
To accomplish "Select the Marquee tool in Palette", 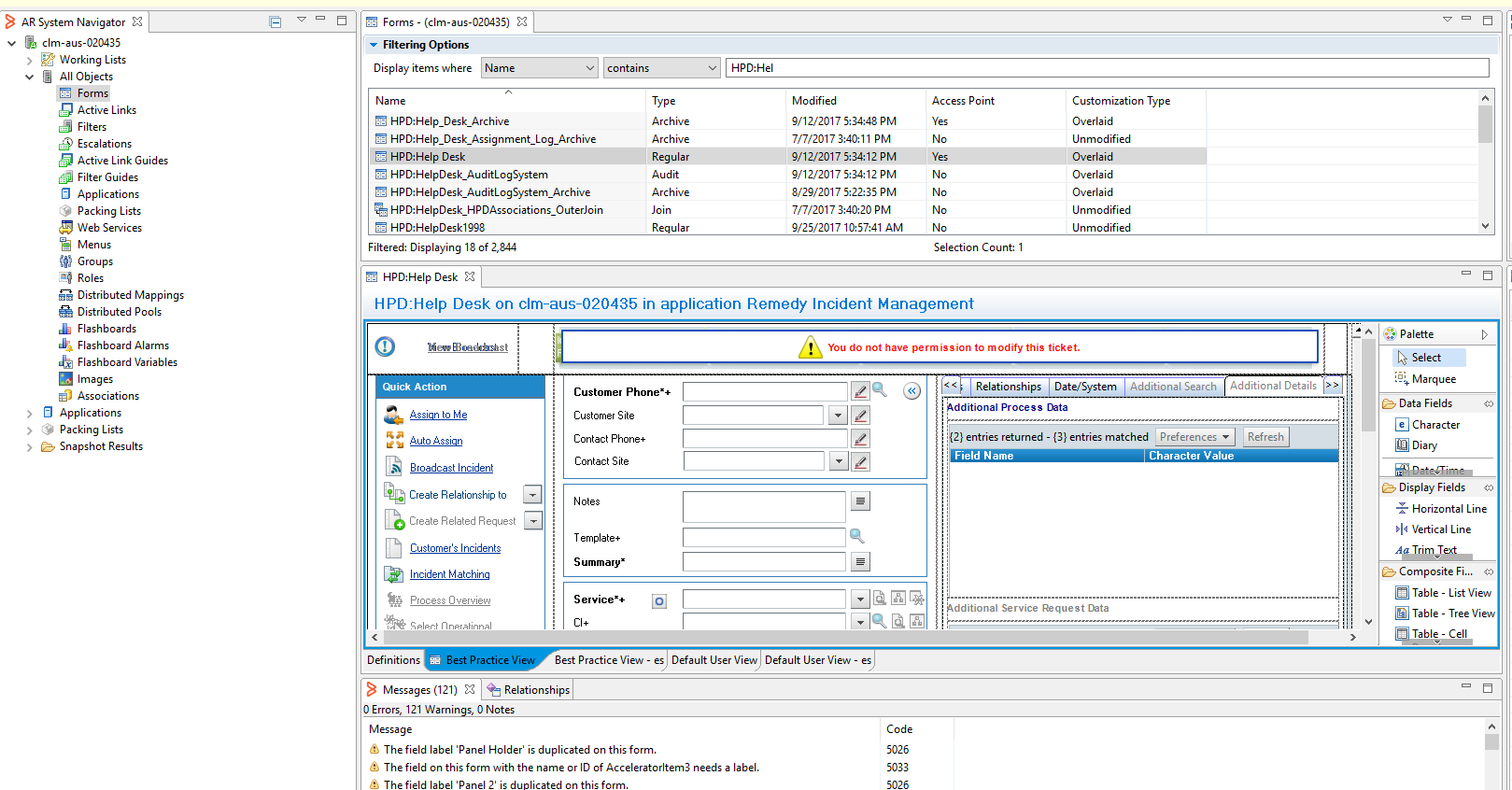I will tap(1433, 379).
